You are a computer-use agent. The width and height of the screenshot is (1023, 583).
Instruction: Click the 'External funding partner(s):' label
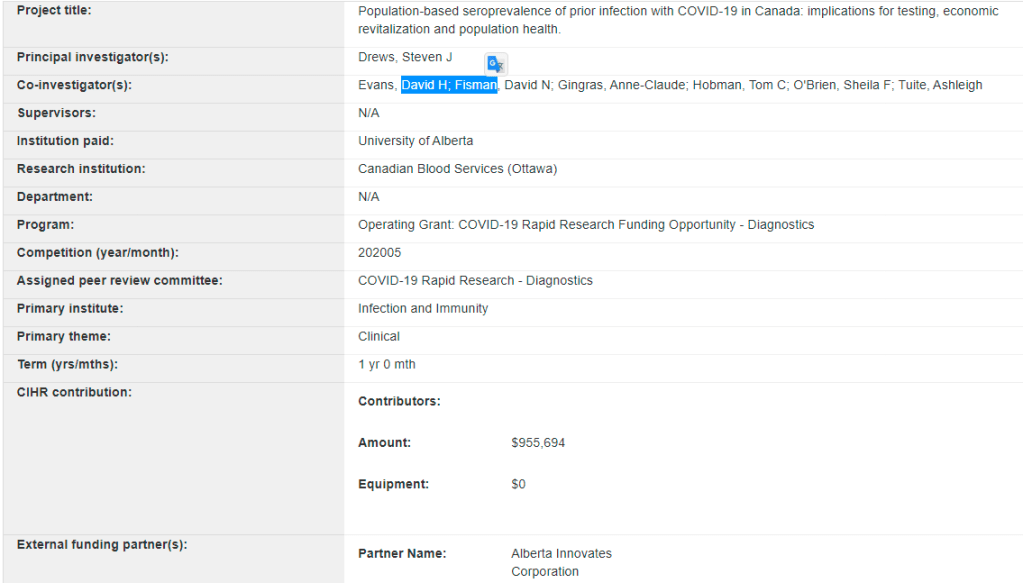pyautogui.click(x=102, y=545)
